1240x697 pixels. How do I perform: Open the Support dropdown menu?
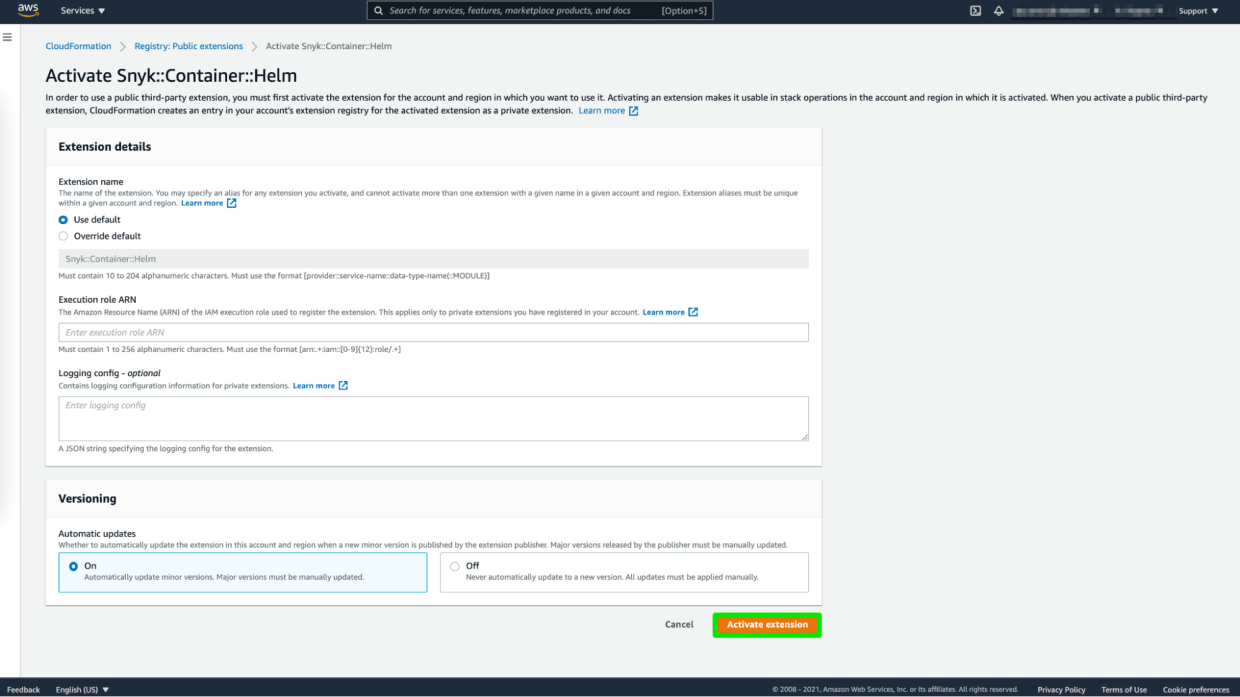pyautogui.click(x=1198, y=11)
